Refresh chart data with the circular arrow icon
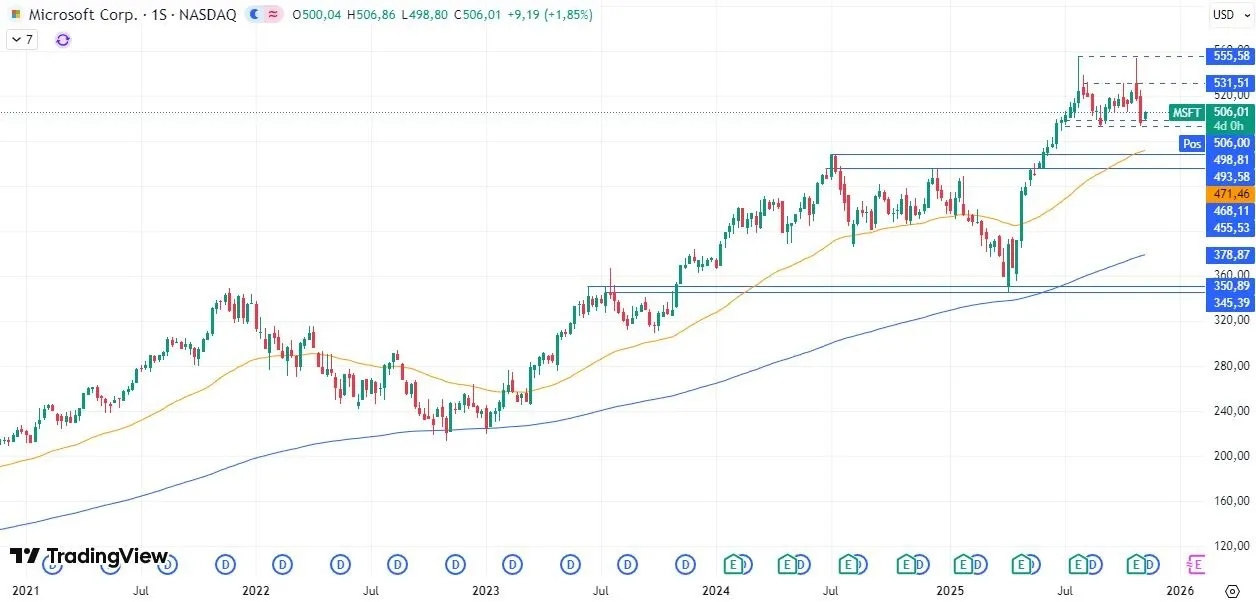1256x602 pixels. click(x=62, y=39)
